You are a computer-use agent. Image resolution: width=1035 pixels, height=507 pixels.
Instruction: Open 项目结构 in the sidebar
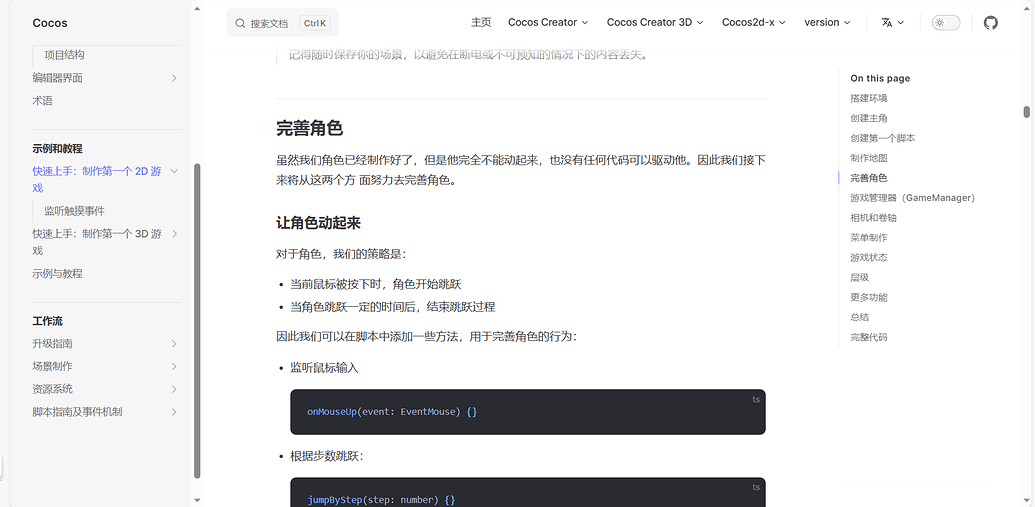[x=64, y=55]
